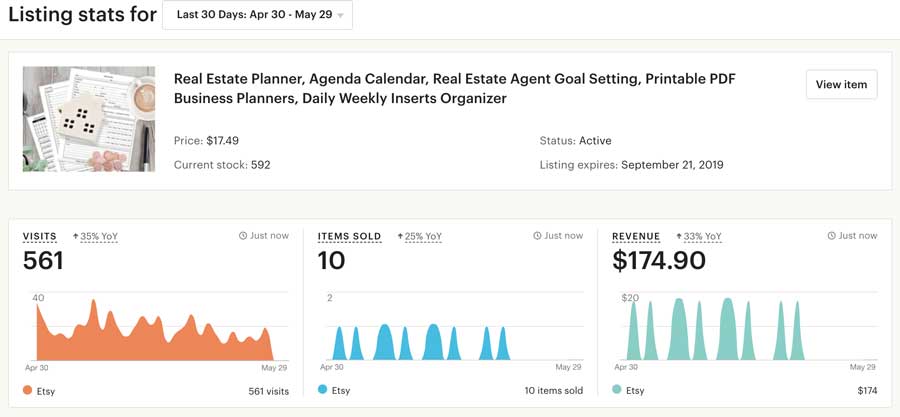The image size is (900, 417).
Task: Click the blue Etsy legend dot
Action: click(323, 389)
